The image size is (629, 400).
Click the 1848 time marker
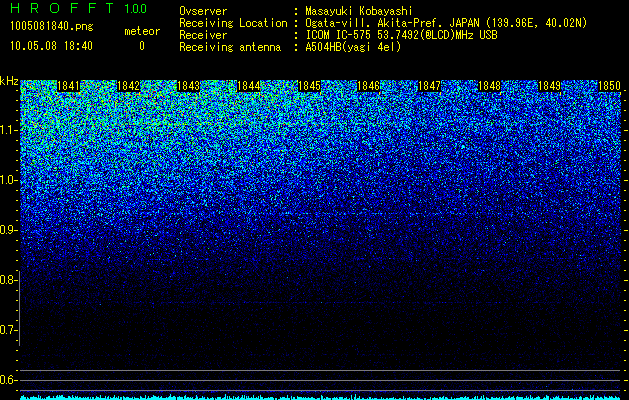click(x=490, y=86)
